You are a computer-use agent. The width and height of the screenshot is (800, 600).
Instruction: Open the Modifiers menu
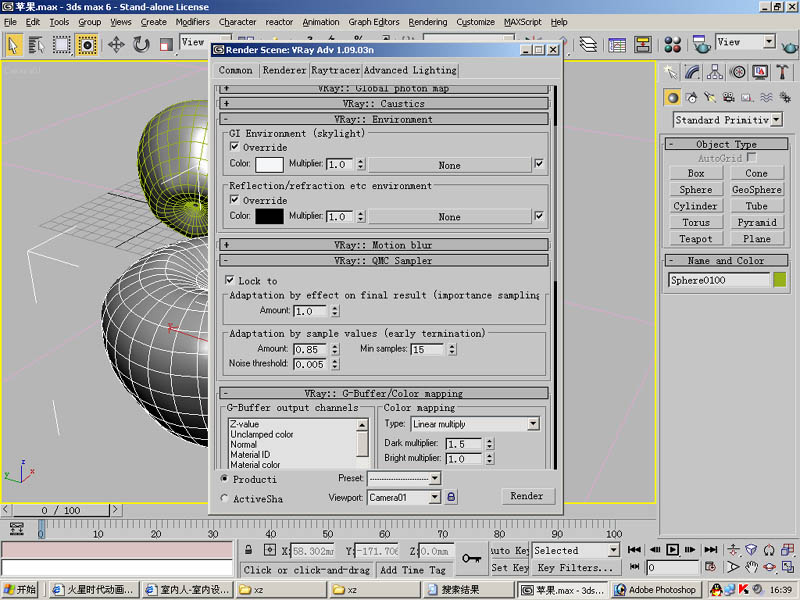click(x=192, y=22)
